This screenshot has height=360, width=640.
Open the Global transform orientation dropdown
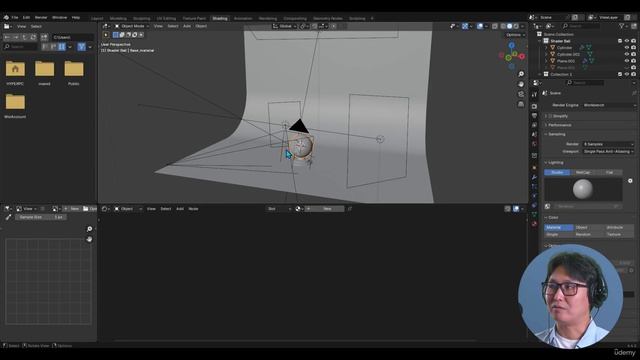tap(284, 26)
